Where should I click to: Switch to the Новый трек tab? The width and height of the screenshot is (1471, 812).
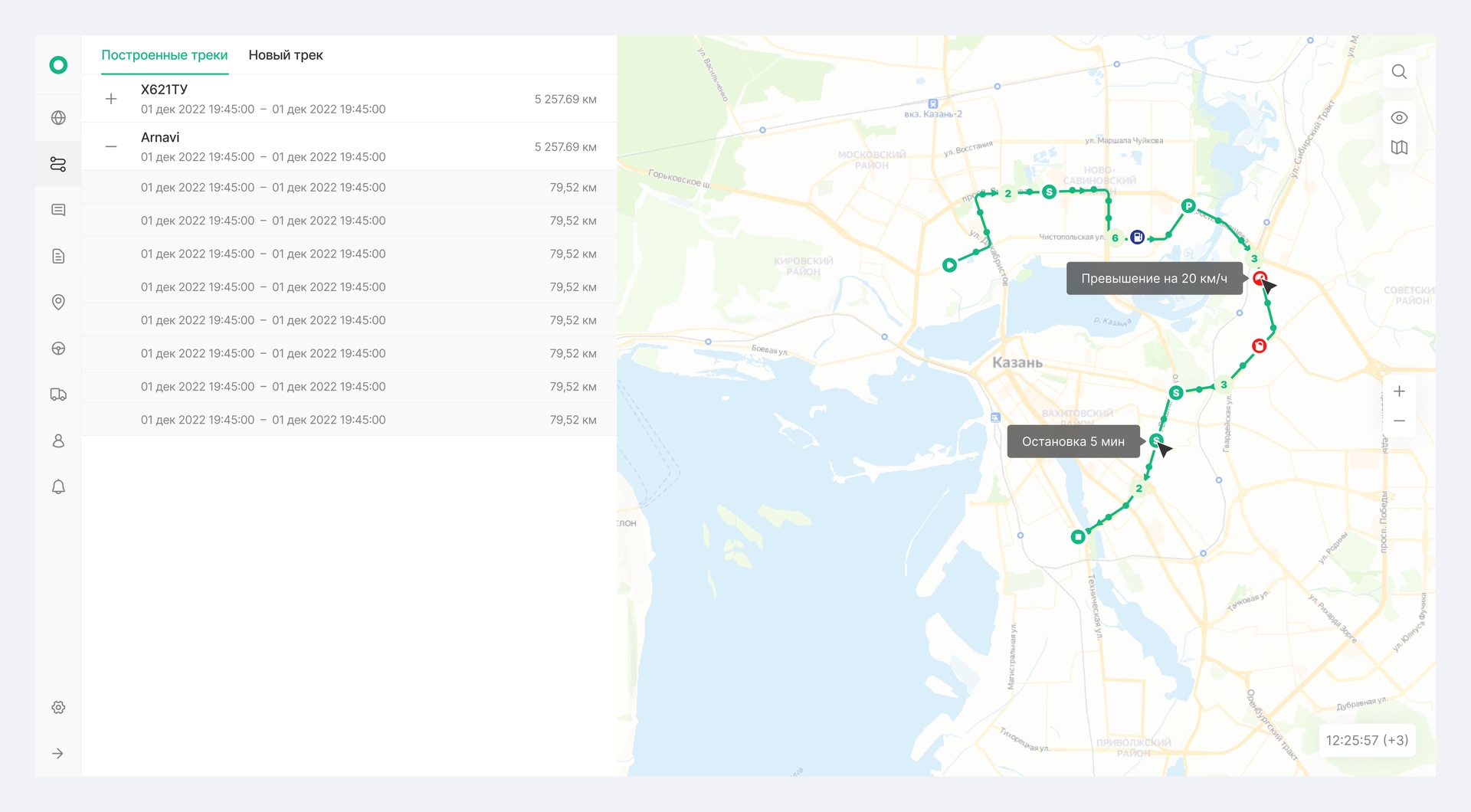(x=286, y=55)
